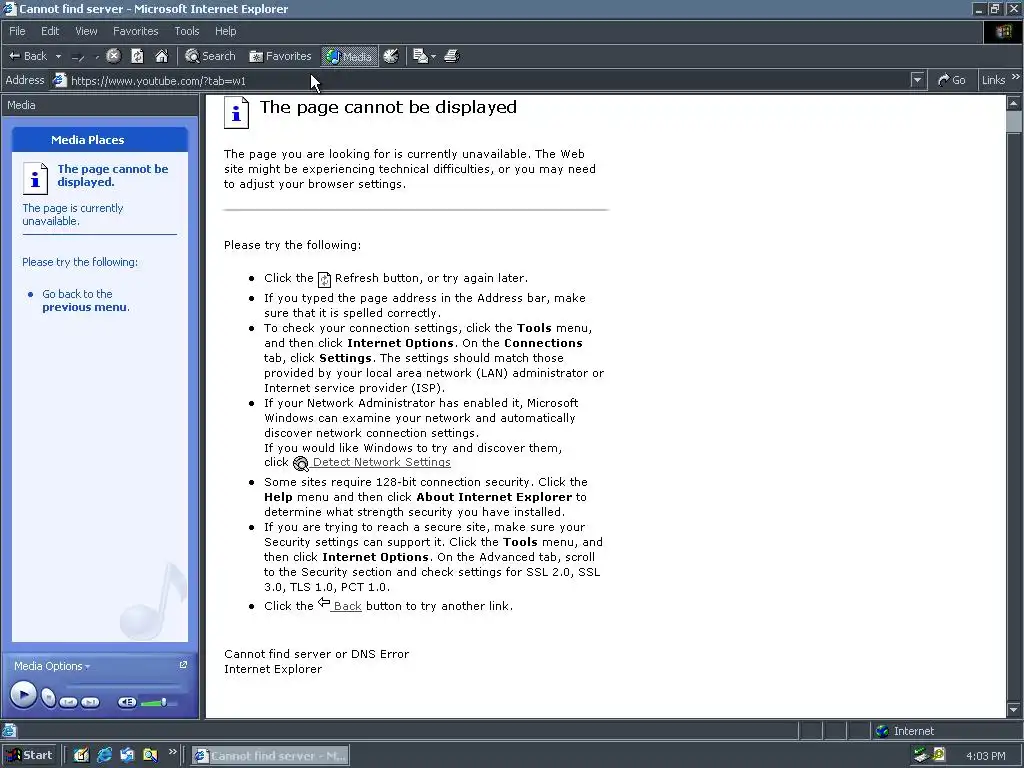Click the Detect Network Settings link
This screenshot has height=768, width=1024.
coord(381,462)
